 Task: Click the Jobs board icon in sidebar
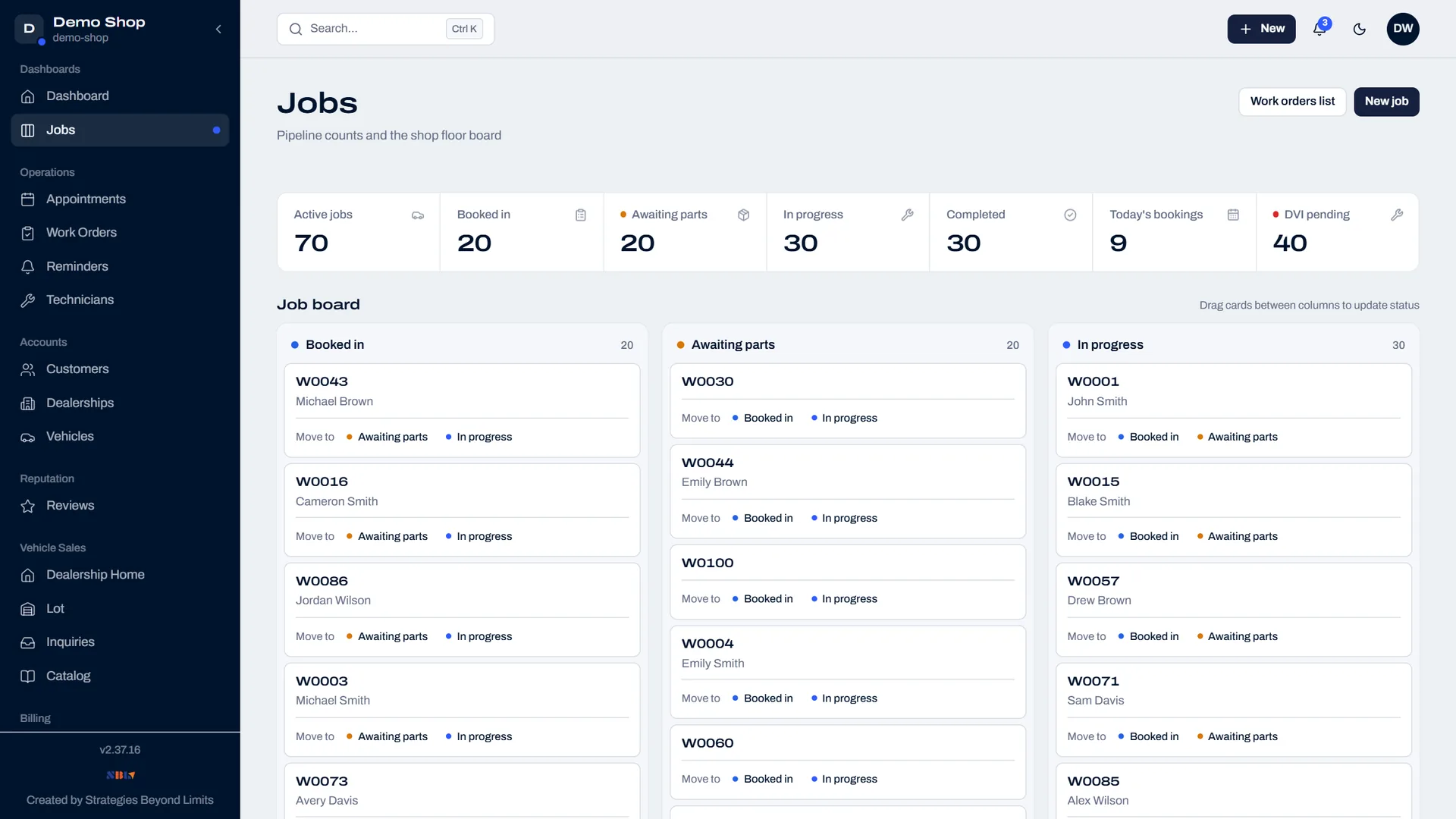28,130
